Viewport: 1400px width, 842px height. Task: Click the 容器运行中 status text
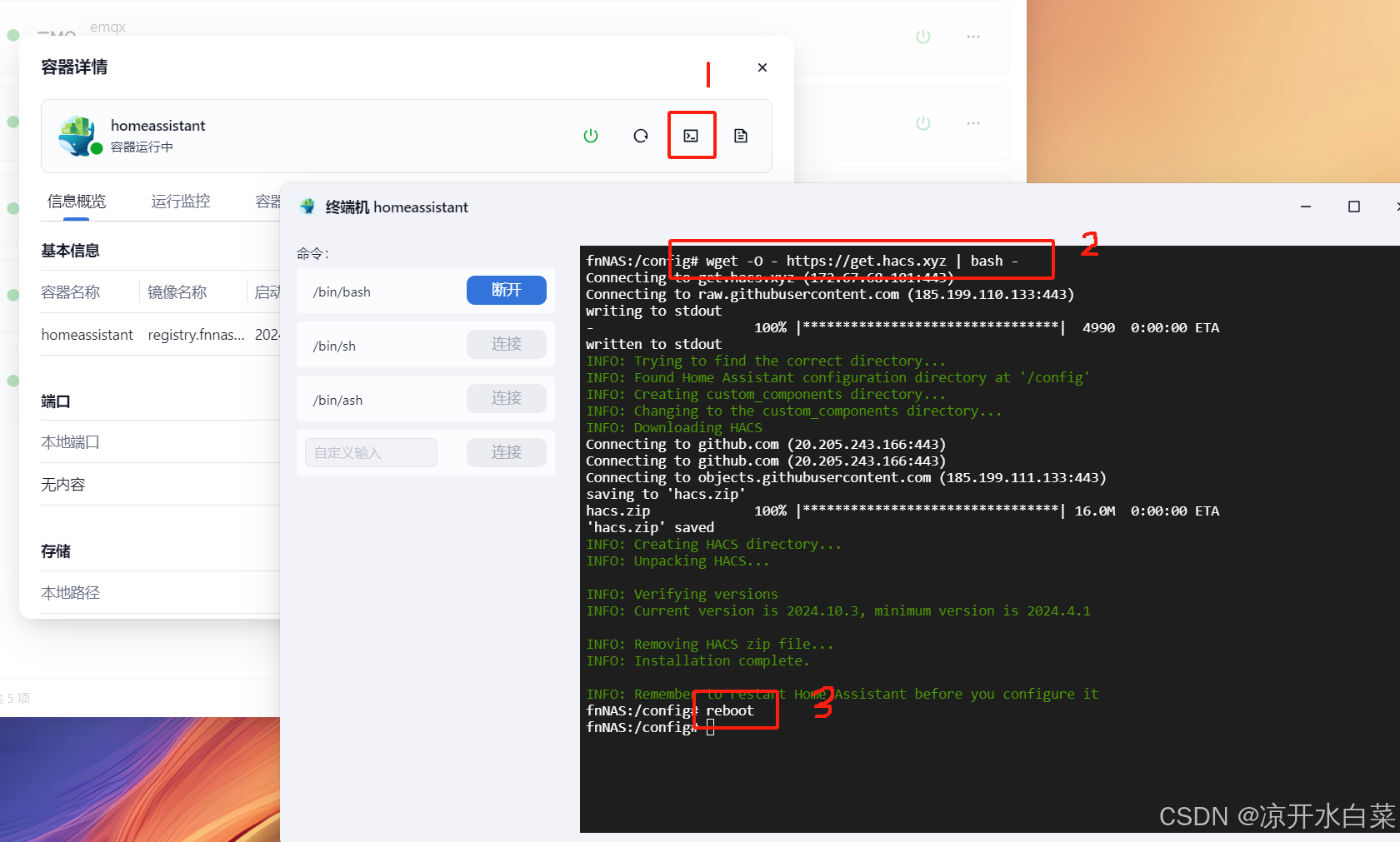(x=142, y=147)
